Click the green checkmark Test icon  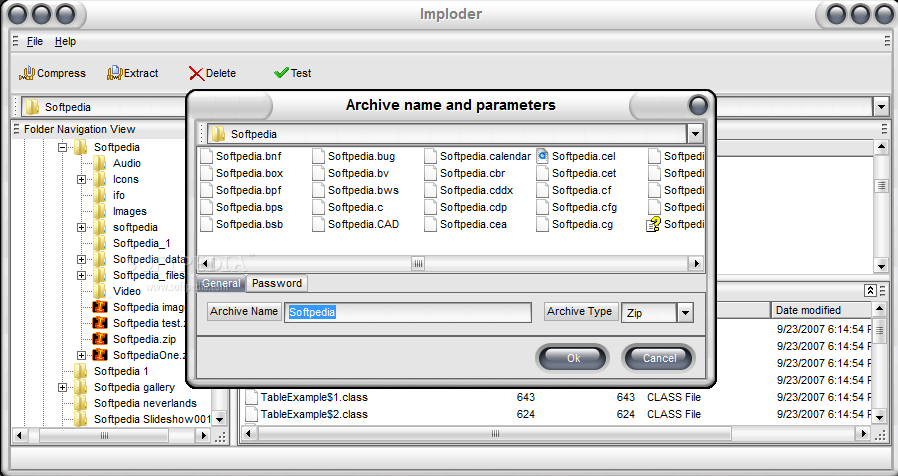(281, 73)
